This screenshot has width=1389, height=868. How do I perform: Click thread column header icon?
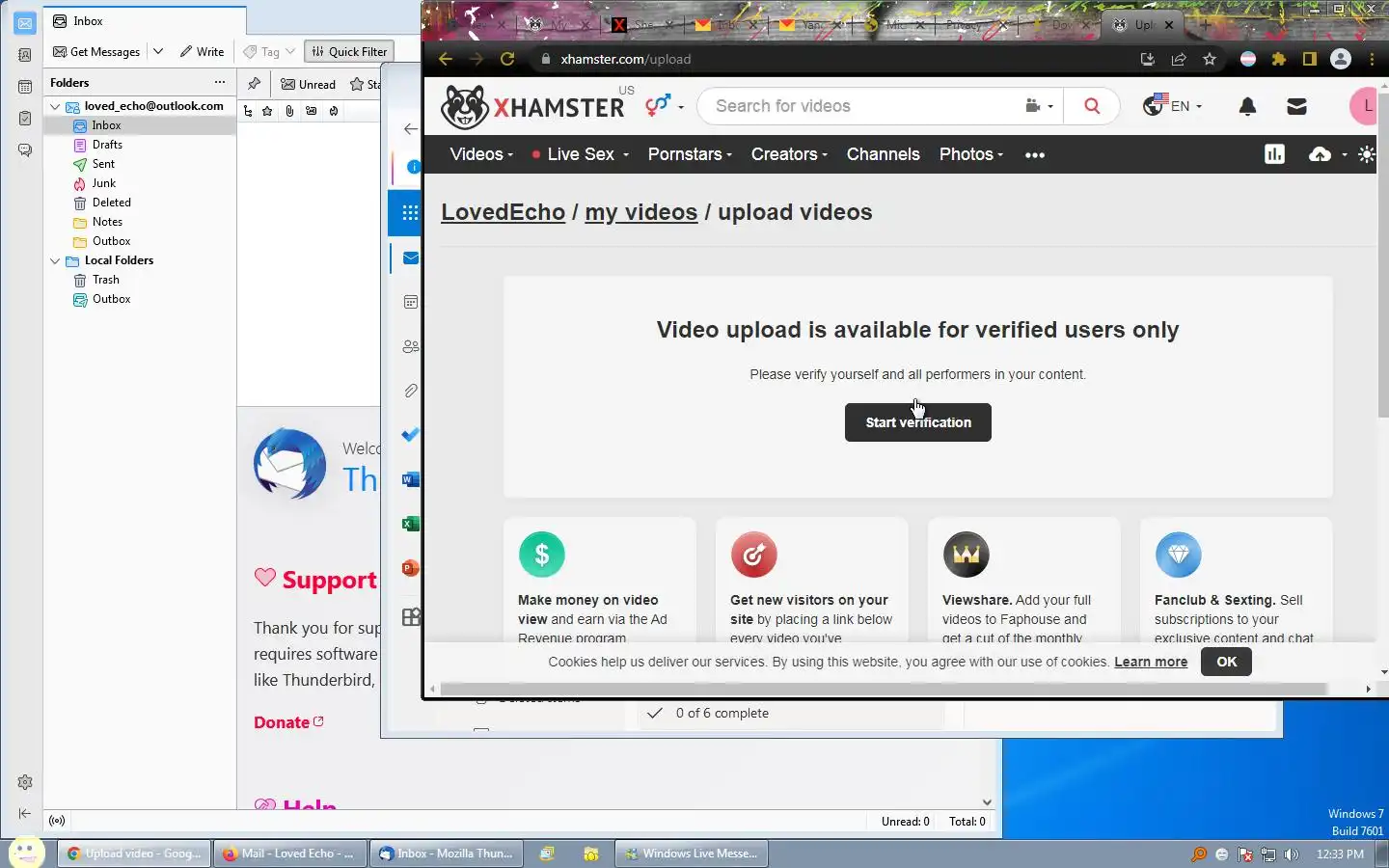coord(248,112)
